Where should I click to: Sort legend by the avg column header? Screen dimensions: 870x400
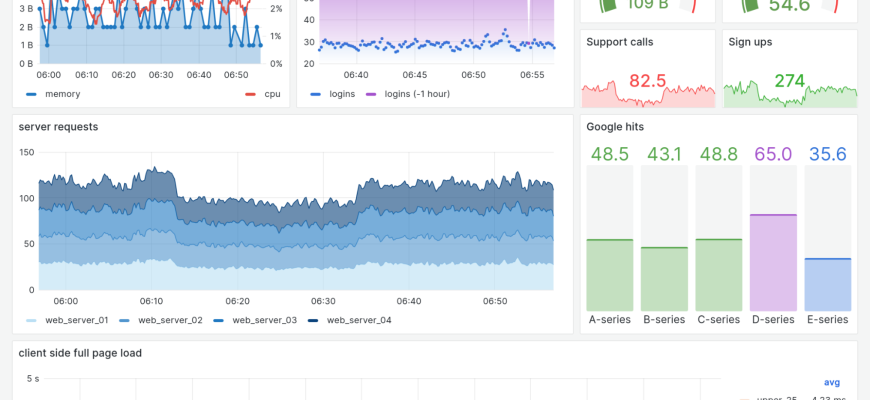(832, 382)
